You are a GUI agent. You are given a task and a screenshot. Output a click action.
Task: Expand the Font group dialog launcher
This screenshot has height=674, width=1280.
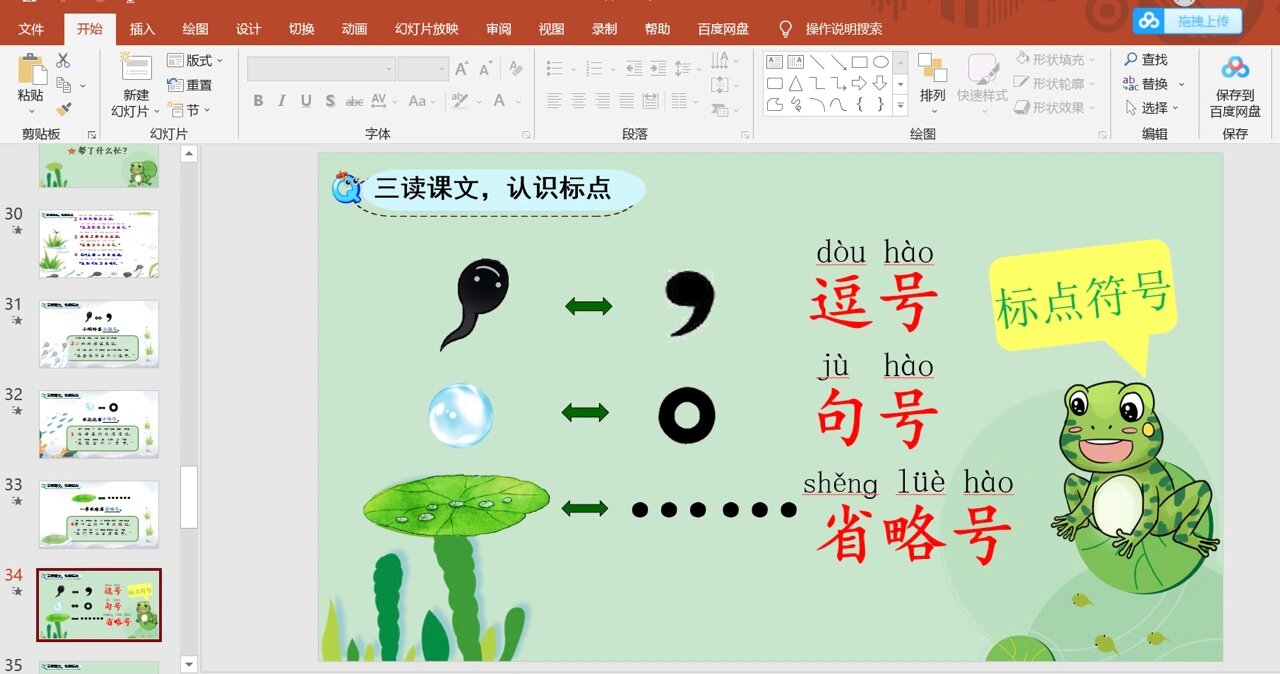tap(527, 134)
